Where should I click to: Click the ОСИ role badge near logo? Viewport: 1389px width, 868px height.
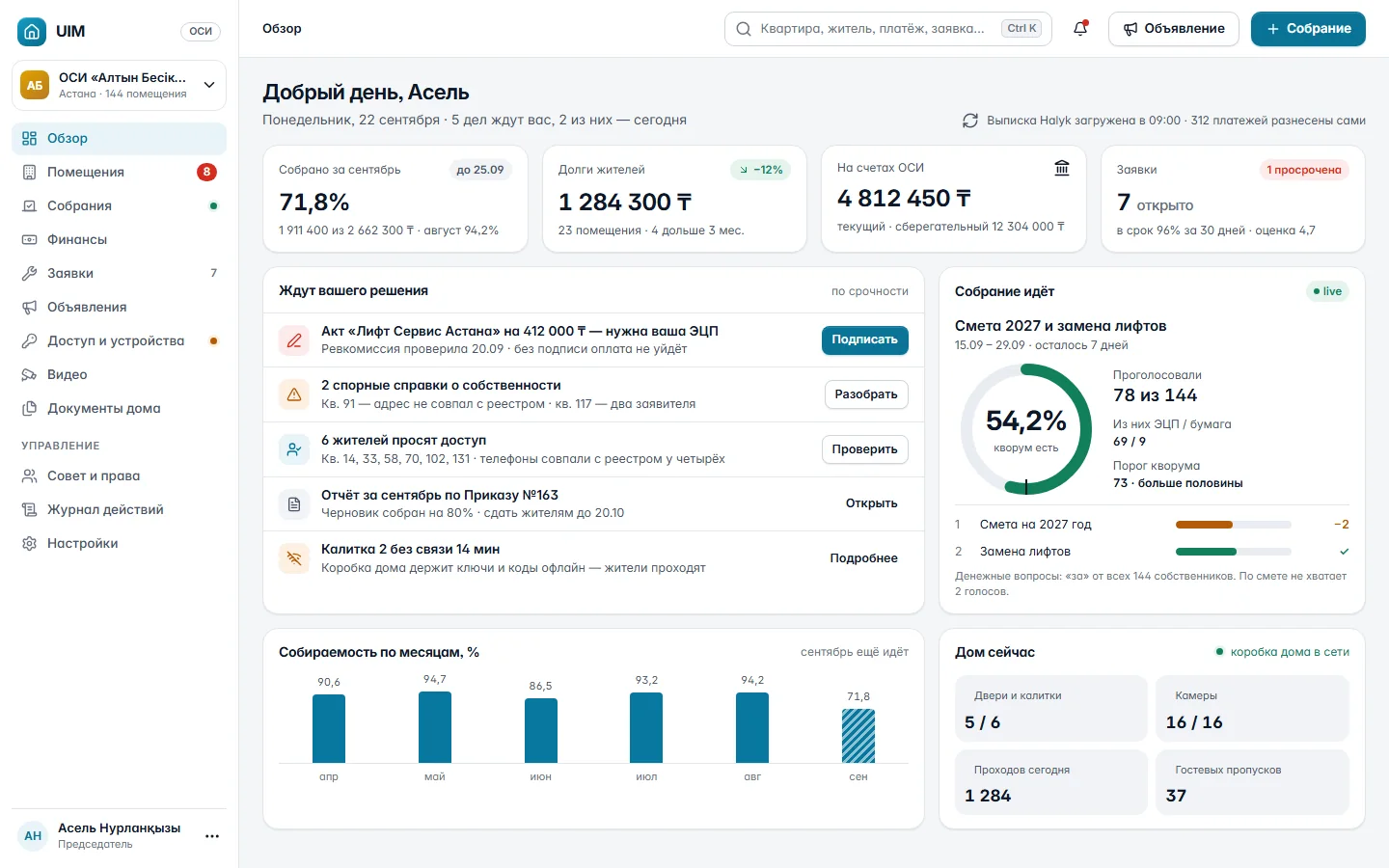[201, 31]
